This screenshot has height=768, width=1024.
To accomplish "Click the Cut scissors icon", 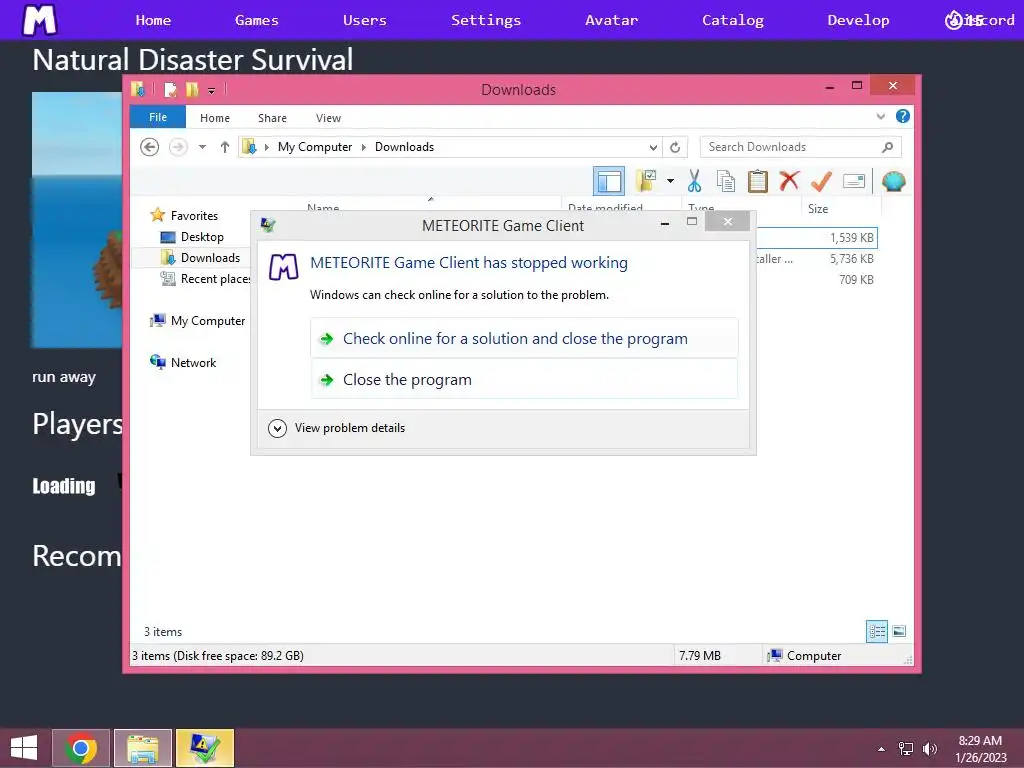I will pyautogui.click(x=694, y=181).
